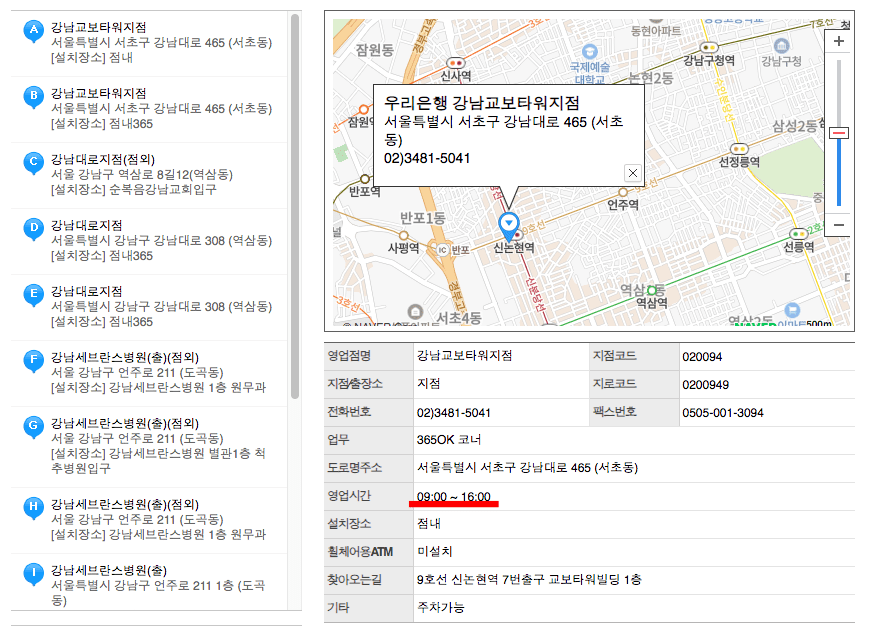Screen dimensions: 894x632
Task: Select marker G for 강남세브란스병원 별관1층
Action: [34, 427]
